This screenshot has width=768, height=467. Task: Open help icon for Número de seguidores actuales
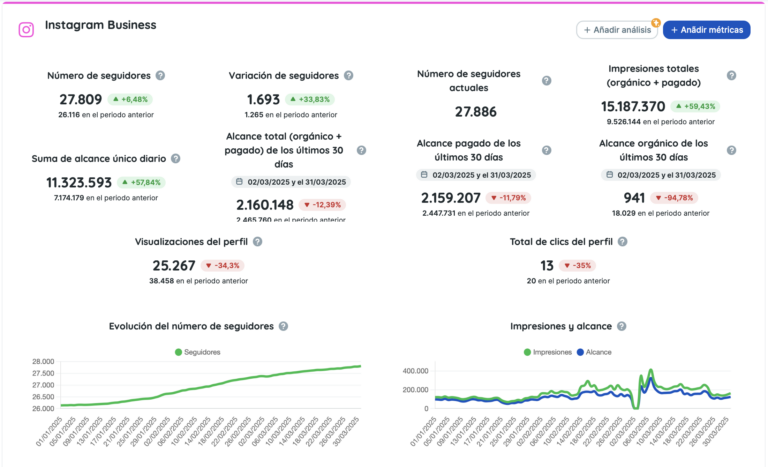click(546, 81)
